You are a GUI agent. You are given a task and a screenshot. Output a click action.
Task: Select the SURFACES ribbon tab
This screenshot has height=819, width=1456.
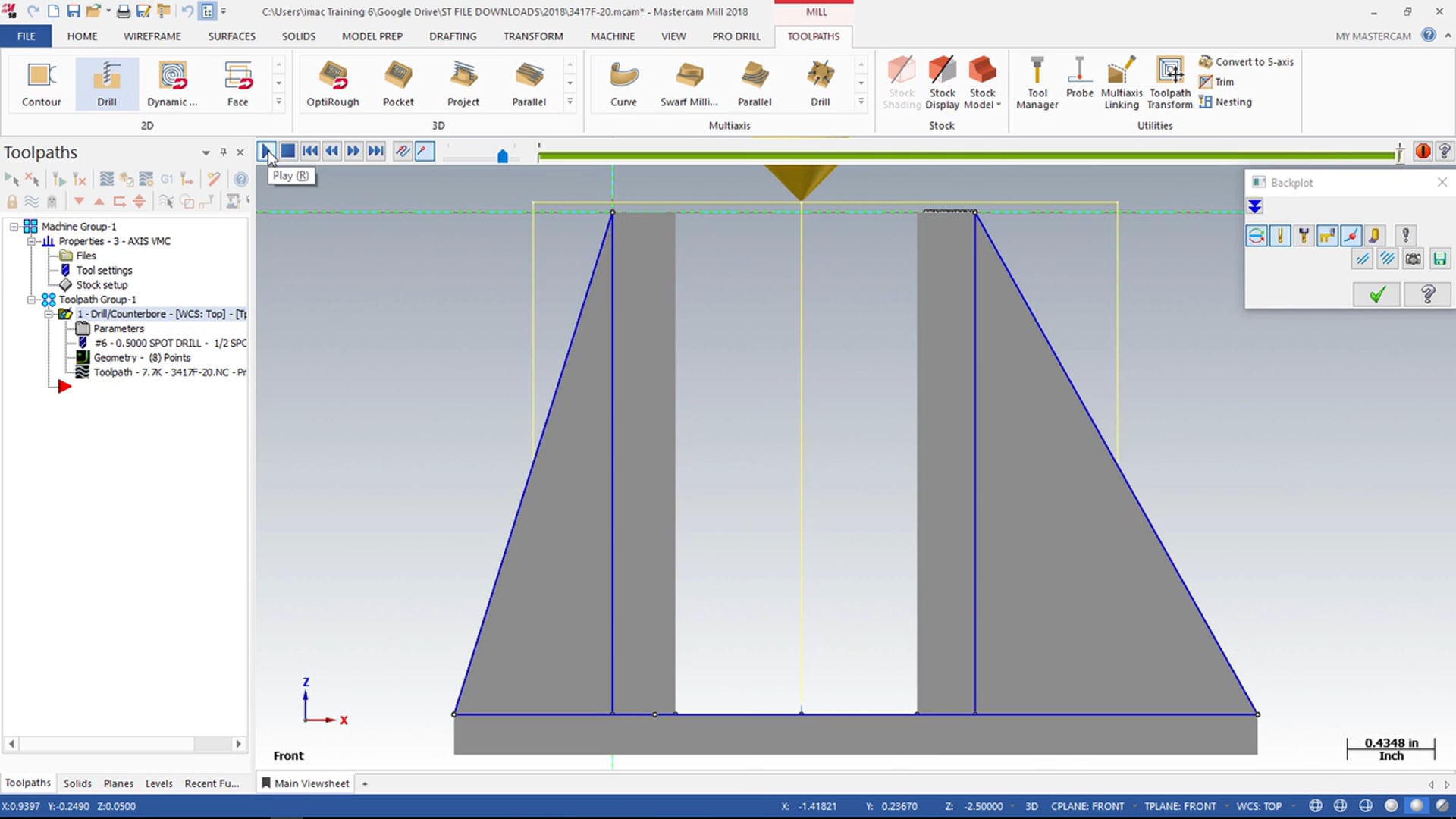(231, 36)
